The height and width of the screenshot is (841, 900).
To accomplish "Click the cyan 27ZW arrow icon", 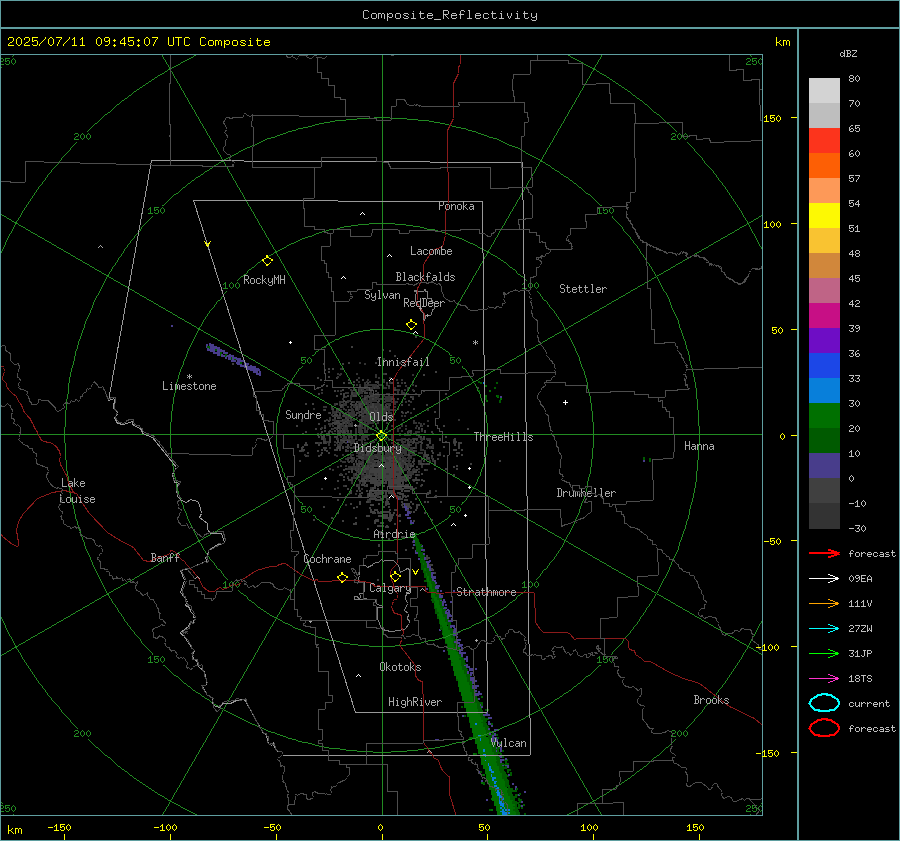I will (824, 629).
